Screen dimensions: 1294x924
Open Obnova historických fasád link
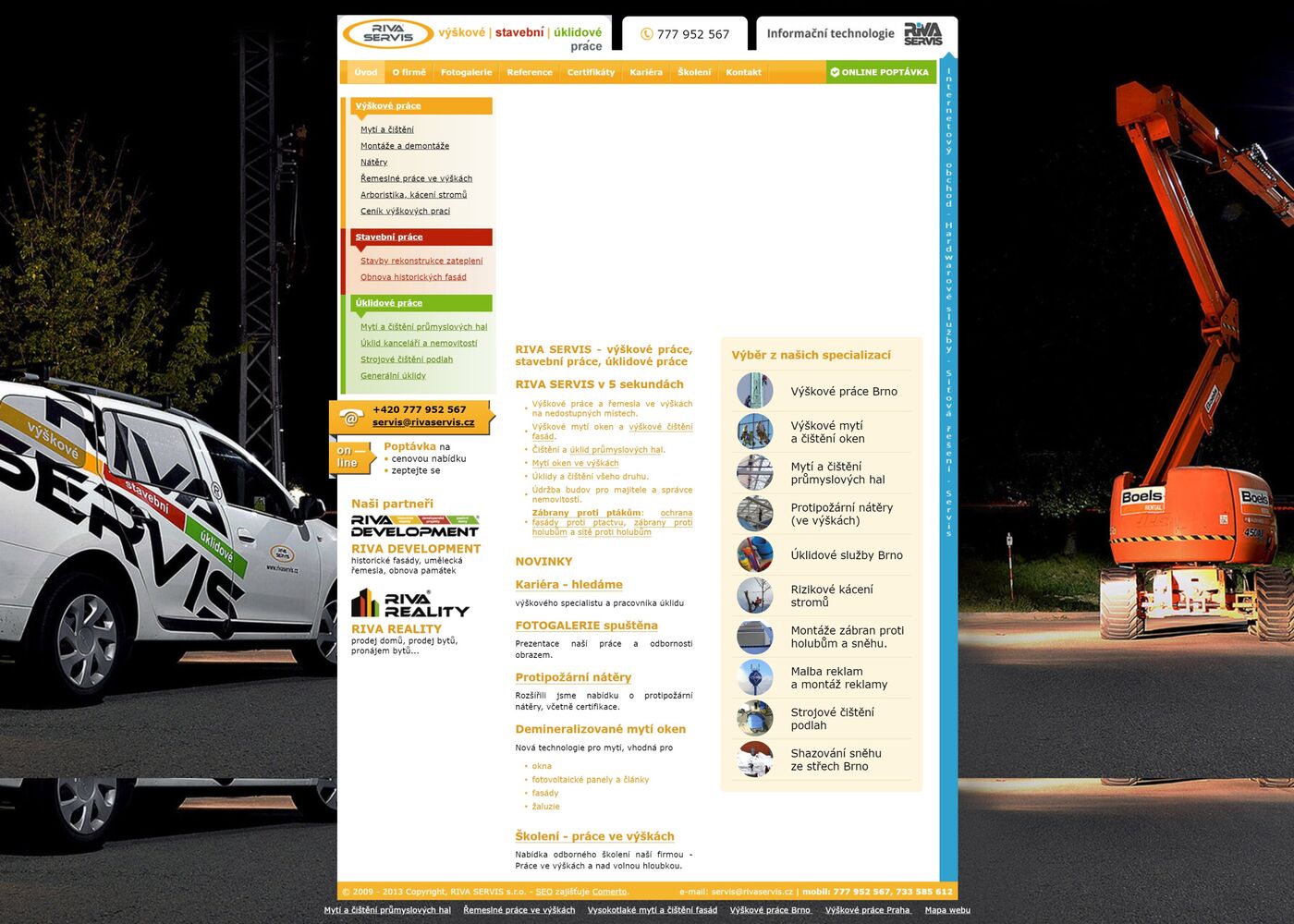[x=413, y=277]
